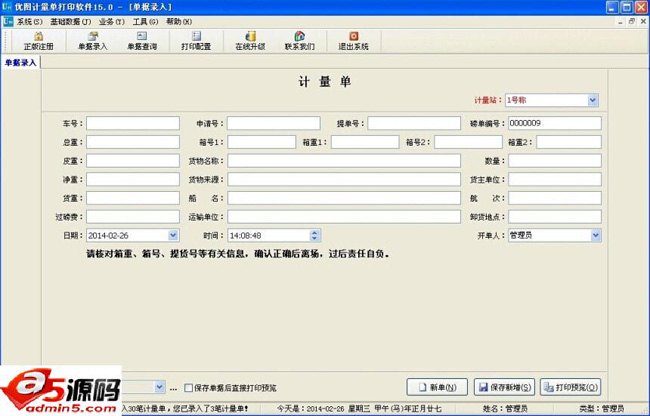Focus the 净重 input field

tap(133, 179)
